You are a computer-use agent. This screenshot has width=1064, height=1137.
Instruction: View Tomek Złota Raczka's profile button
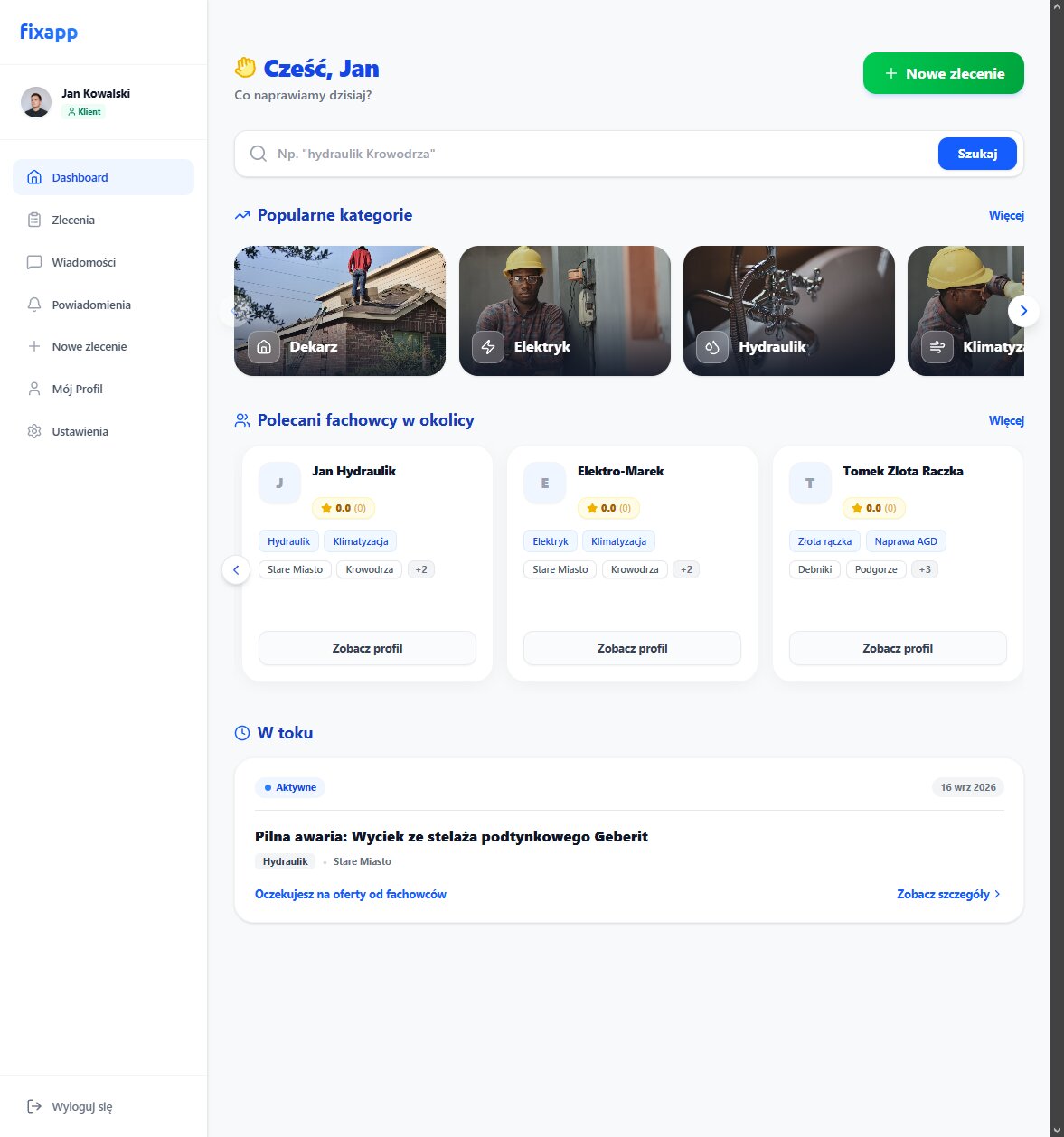pyautogui.click(x=898, y=648)
